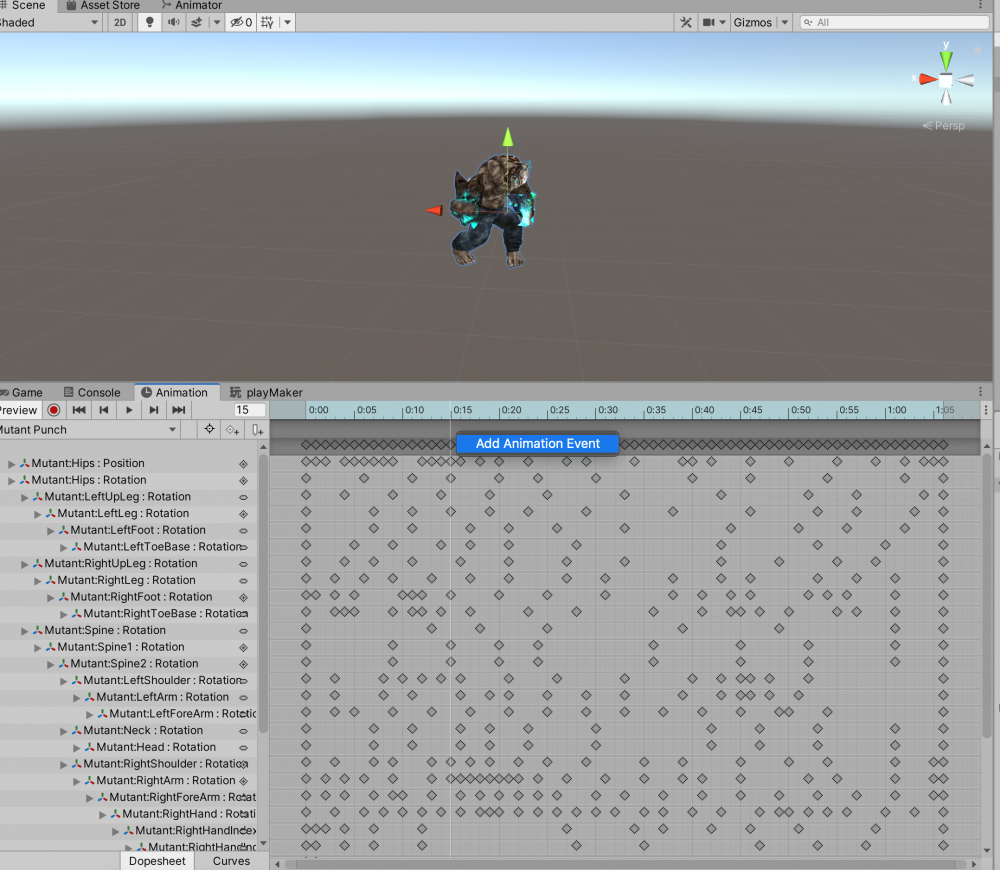Click scene search field
Screen dimensions: 1000x870
coord(894,22)
